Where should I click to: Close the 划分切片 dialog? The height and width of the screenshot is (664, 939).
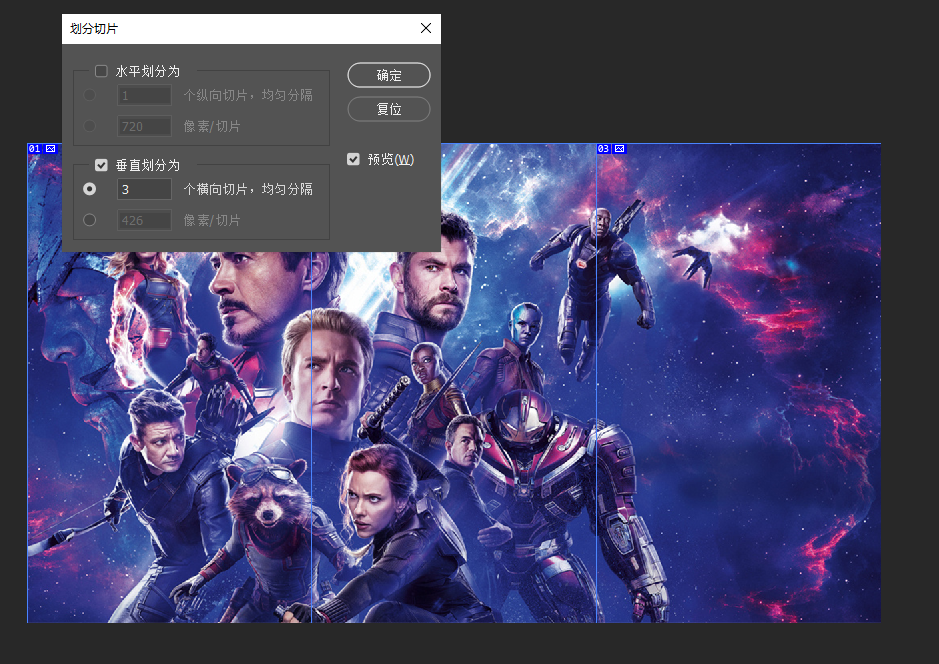point(426,29)
